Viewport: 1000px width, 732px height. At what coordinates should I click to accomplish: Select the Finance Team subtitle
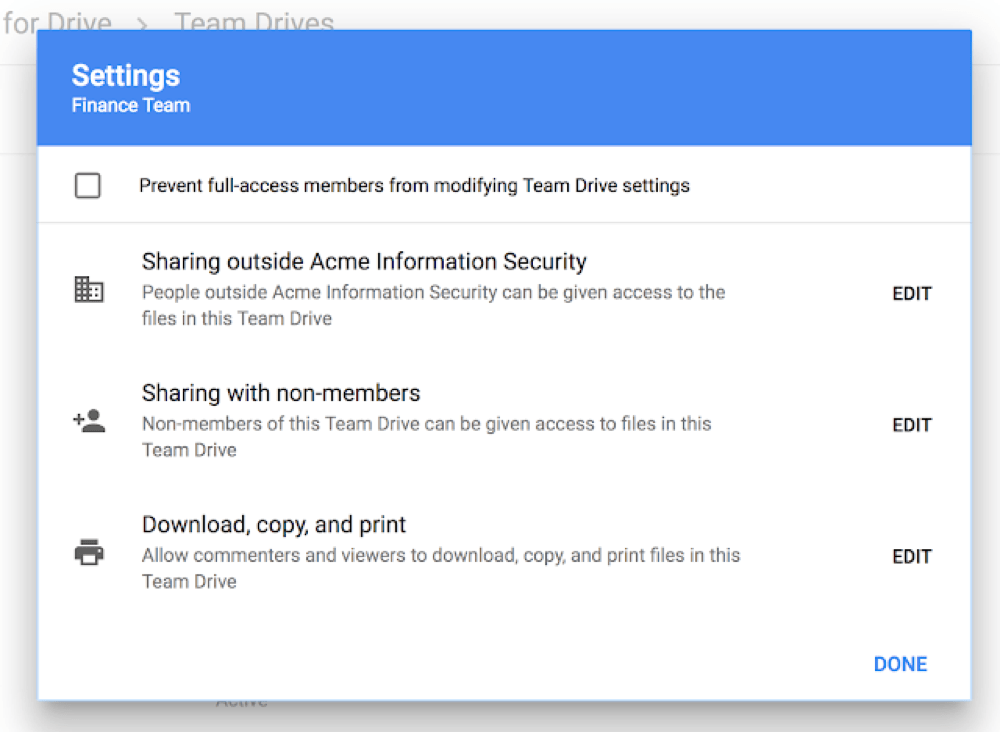pyautogui.click(x=130, y=104)
